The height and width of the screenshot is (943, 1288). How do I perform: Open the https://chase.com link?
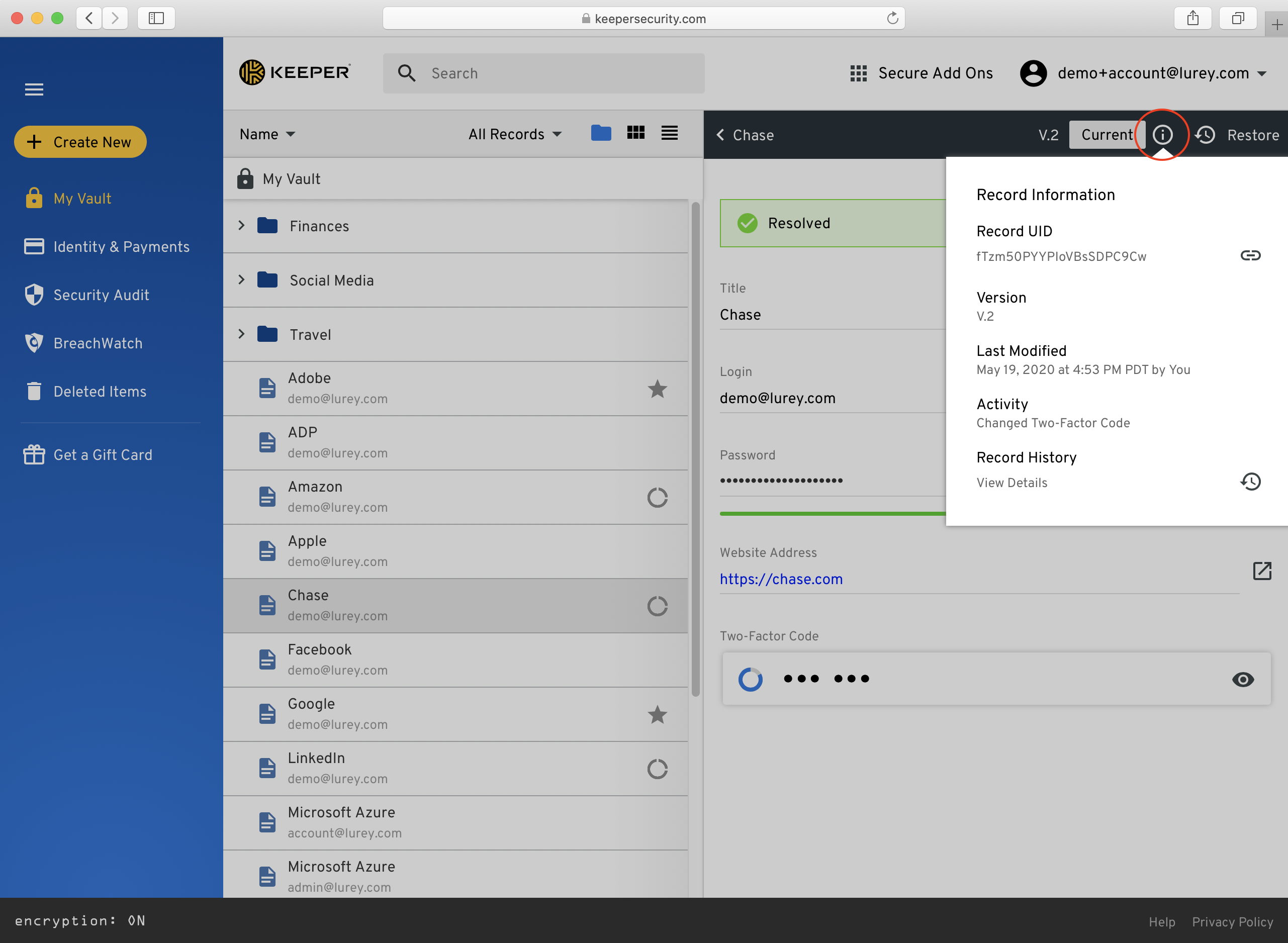tap(781, 579)
